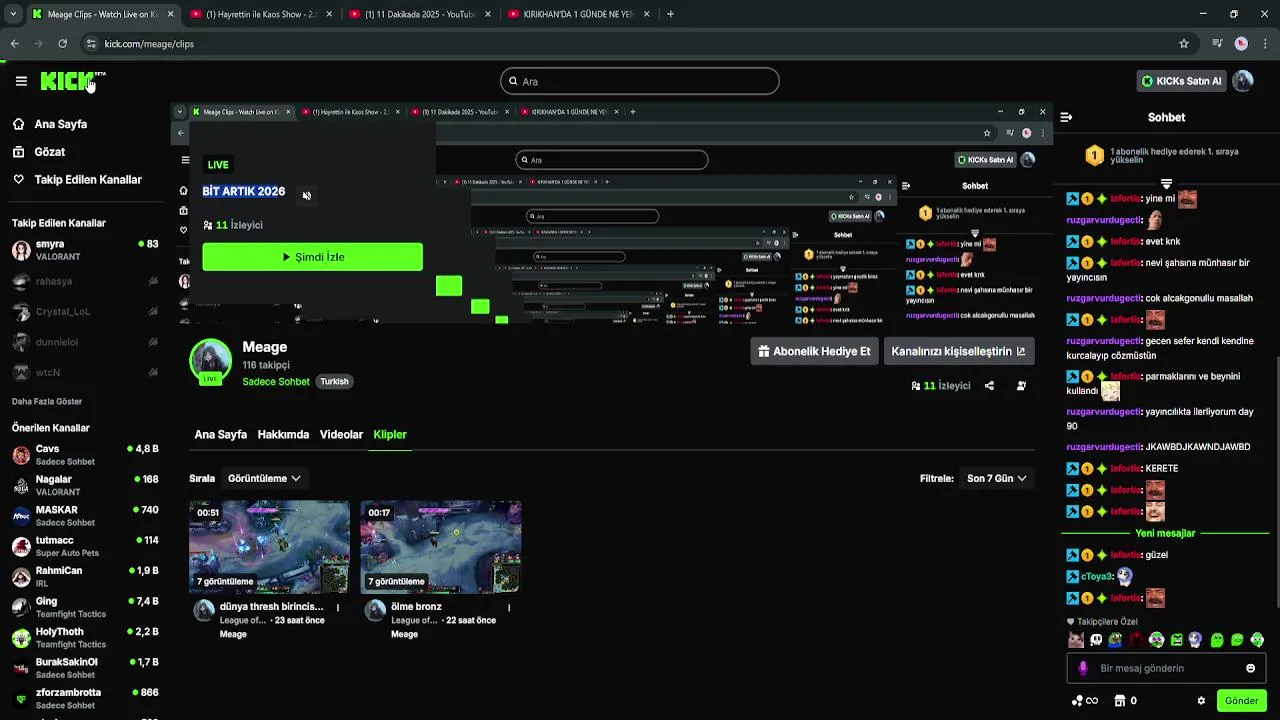Insert the angry green square emote
Screen dimensions: 1280x720
pos(1177,640)
